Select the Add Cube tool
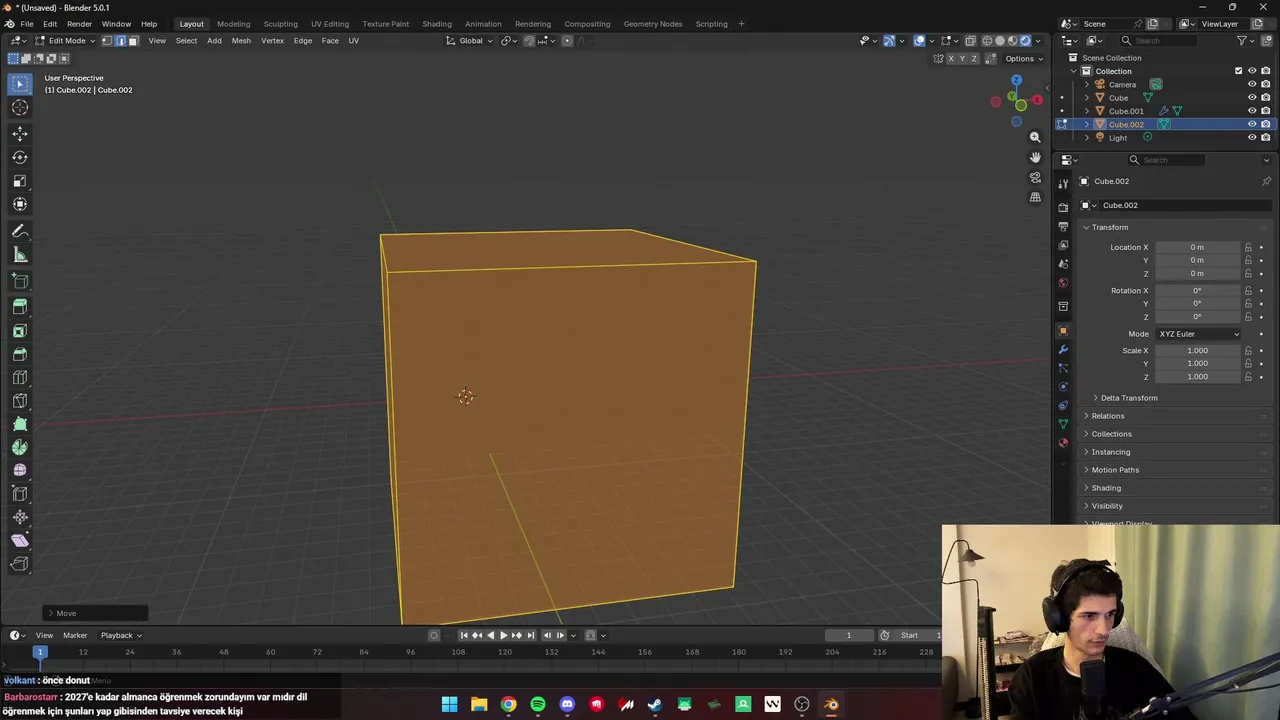Screen dimensions: 1280x720 (x=20, y=281)
